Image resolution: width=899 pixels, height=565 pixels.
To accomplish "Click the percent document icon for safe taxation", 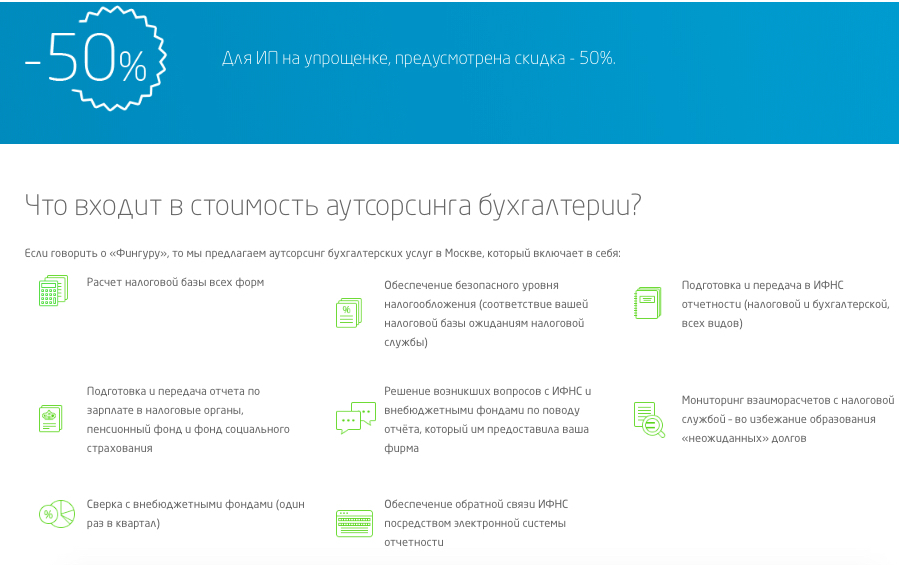I will [x=349, y=313].
